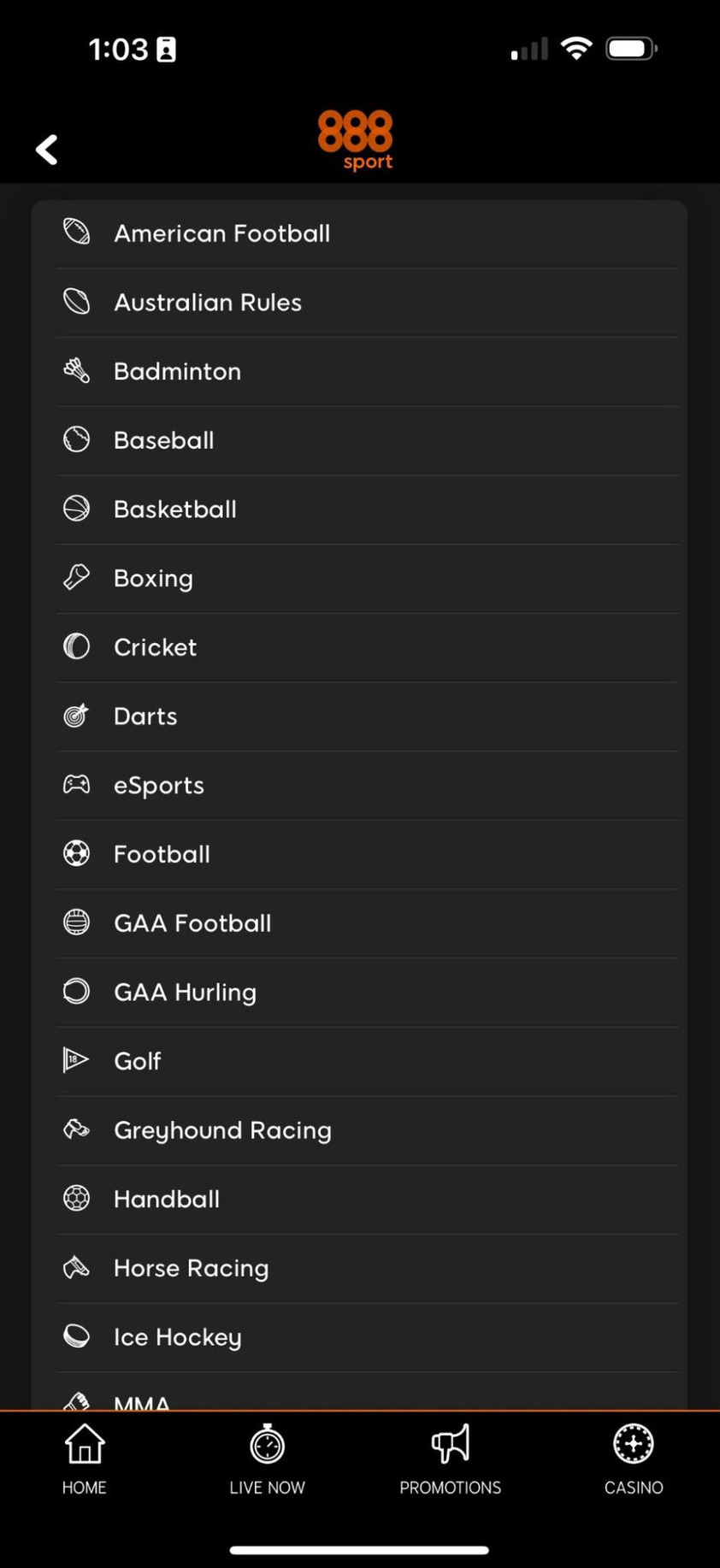Viewport: 720px width, 1568px height.
Task: Open the Greyhound Racing category
Action: click(222, 1130)
